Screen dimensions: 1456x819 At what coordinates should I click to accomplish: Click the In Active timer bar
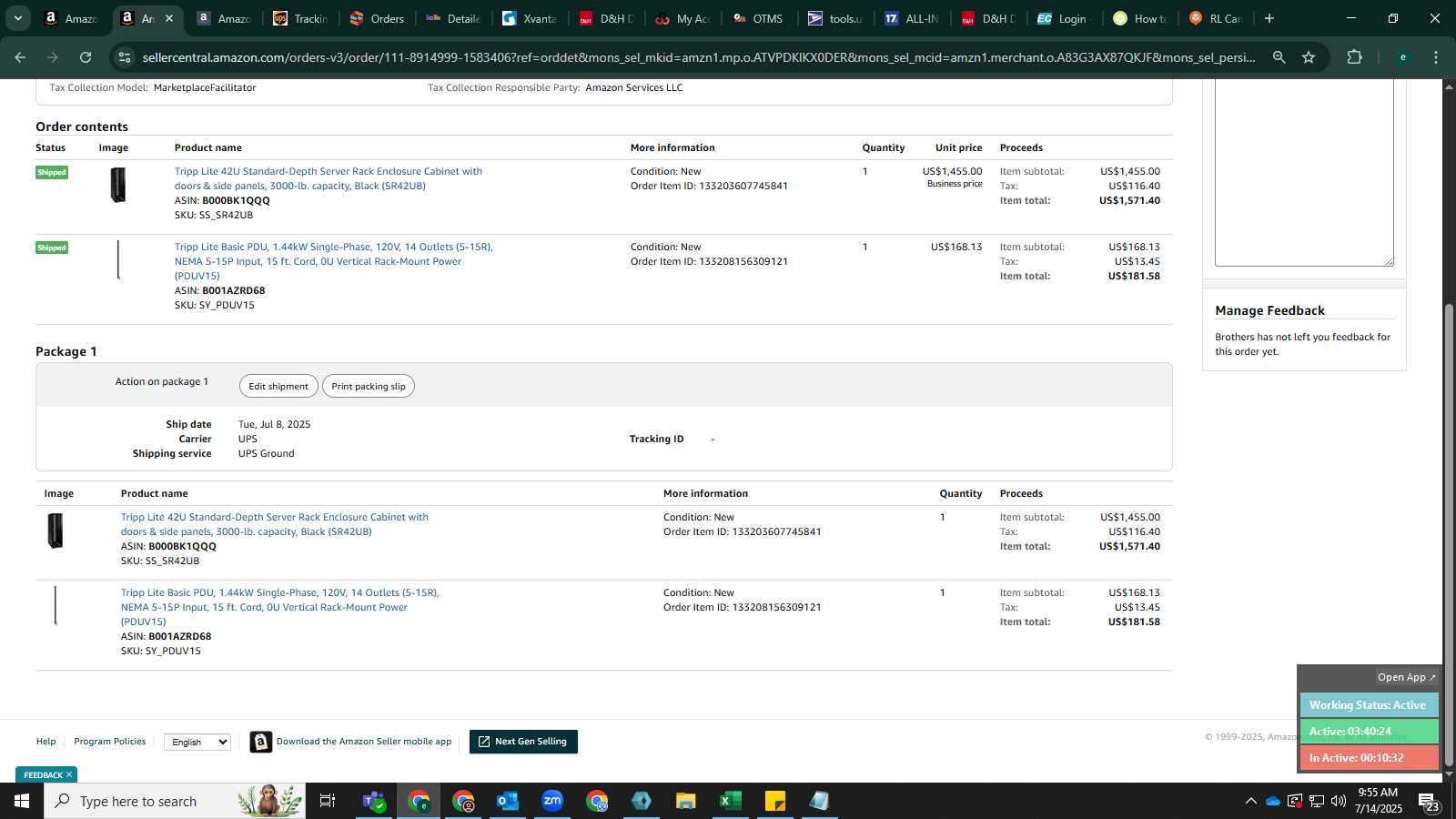[x=1369, y=757]
